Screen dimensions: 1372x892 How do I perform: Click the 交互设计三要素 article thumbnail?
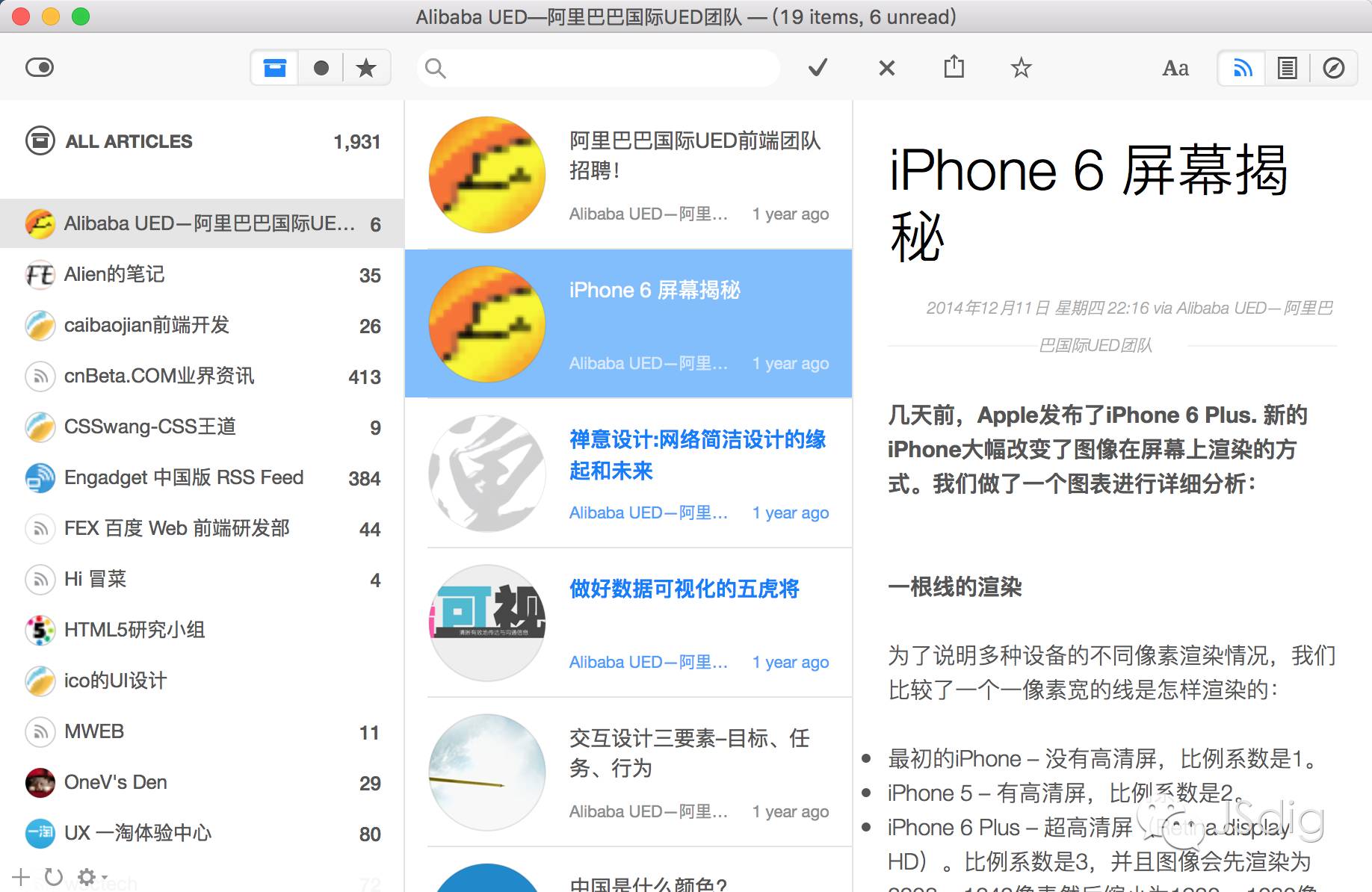[x=487, y=772]
